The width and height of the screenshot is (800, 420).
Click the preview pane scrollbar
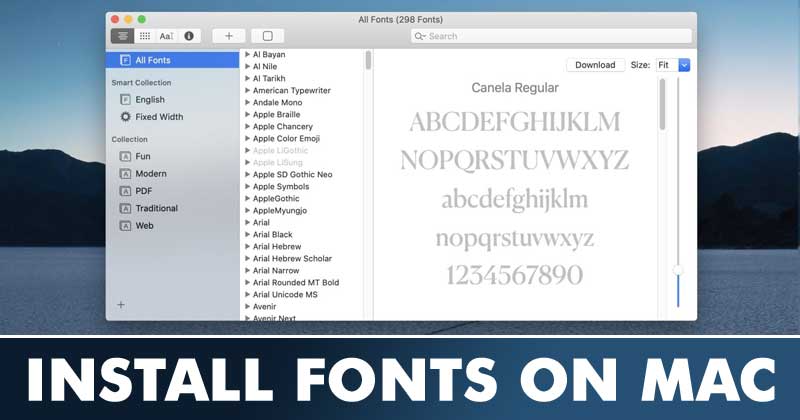pyautogui.click(x=662, y=105)
